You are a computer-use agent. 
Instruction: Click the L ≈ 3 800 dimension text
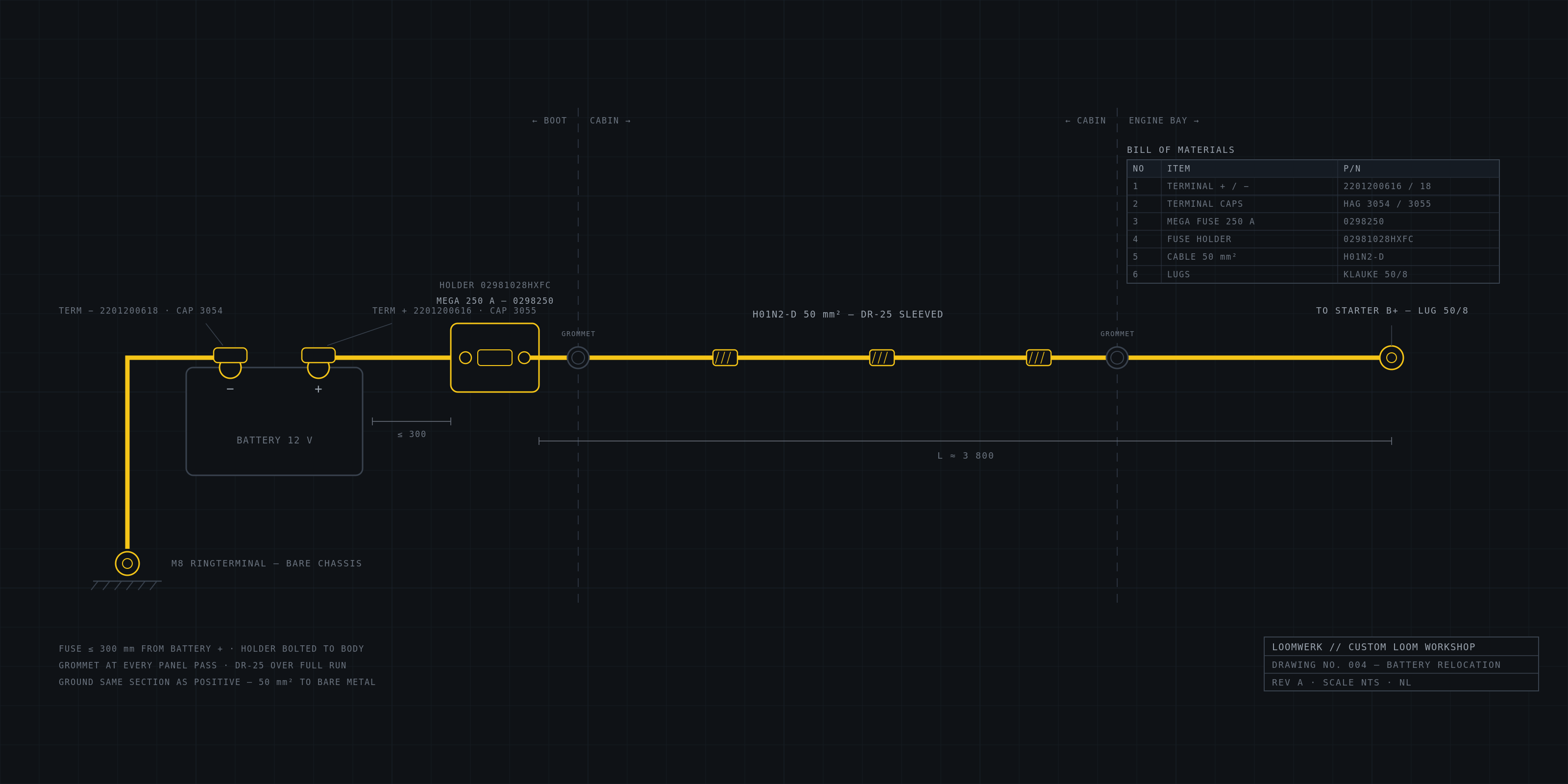tap(965, 456)
